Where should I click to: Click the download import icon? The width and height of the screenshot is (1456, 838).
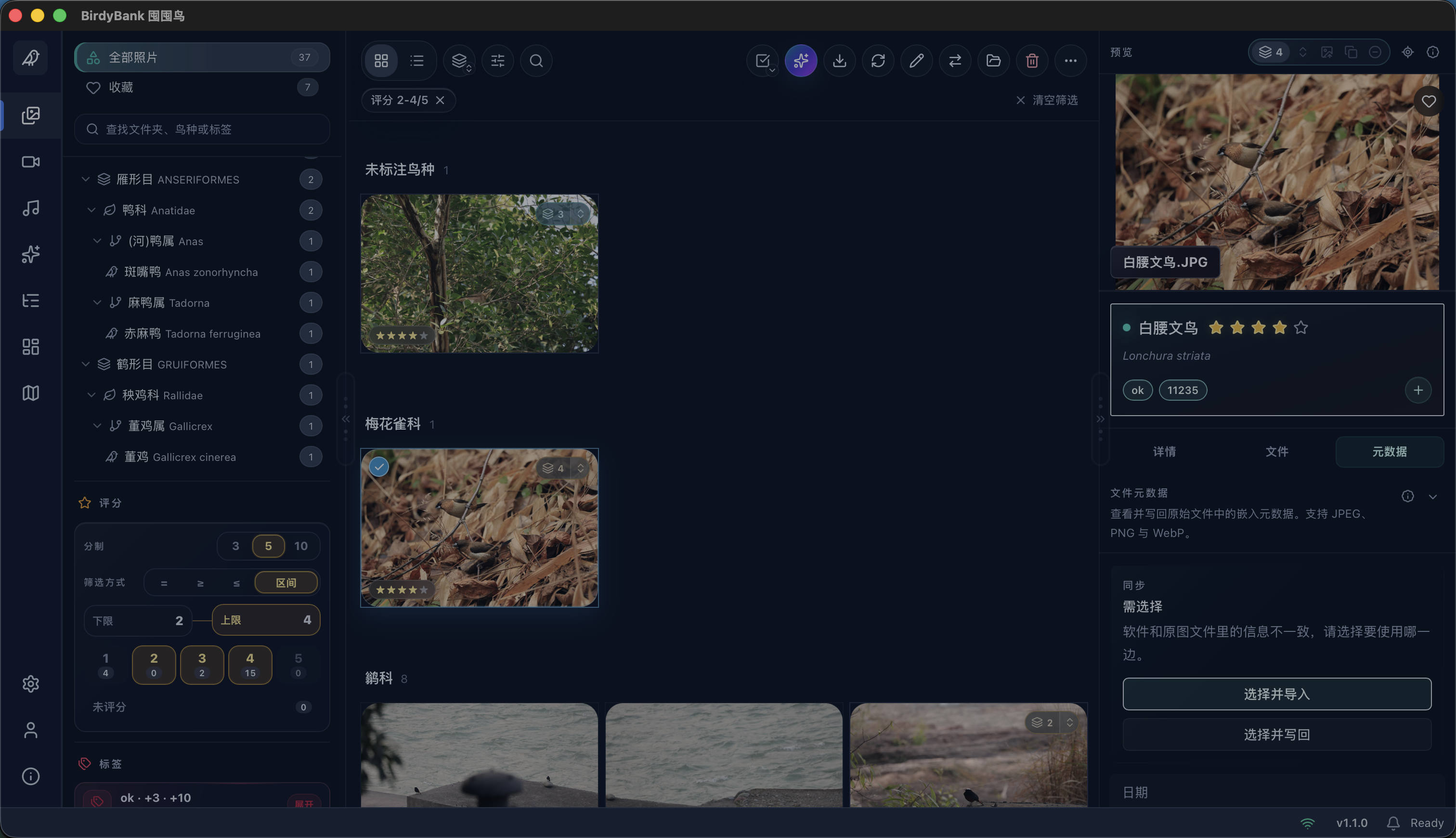click(x=839, y=60)
